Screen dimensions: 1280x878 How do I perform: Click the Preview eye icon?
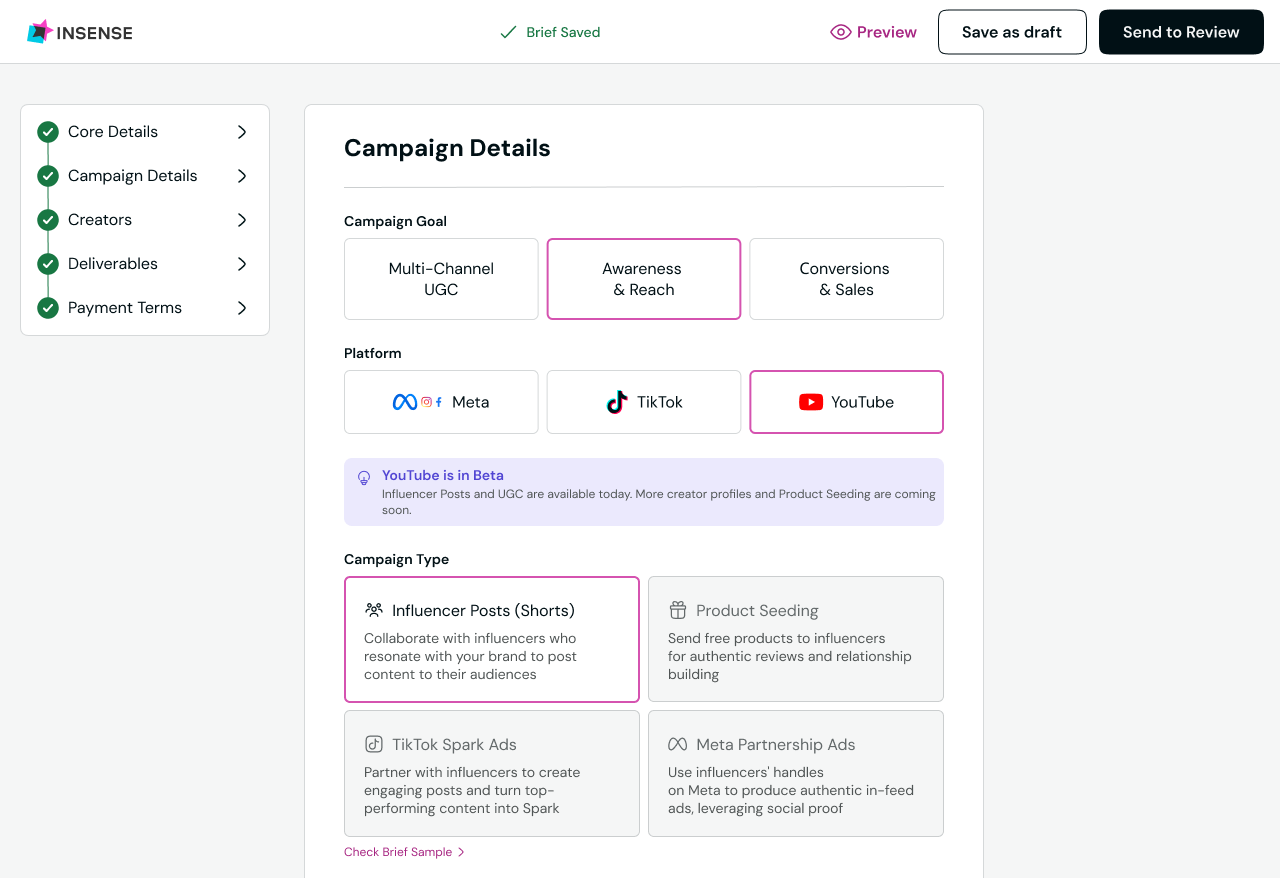pyautogui.click(x=840, y=32)
